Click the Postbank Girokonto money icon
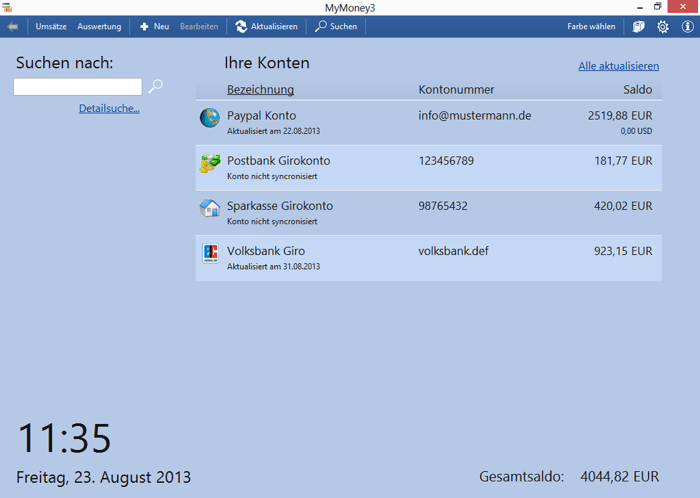700x498 pixels. pos(210,164)
